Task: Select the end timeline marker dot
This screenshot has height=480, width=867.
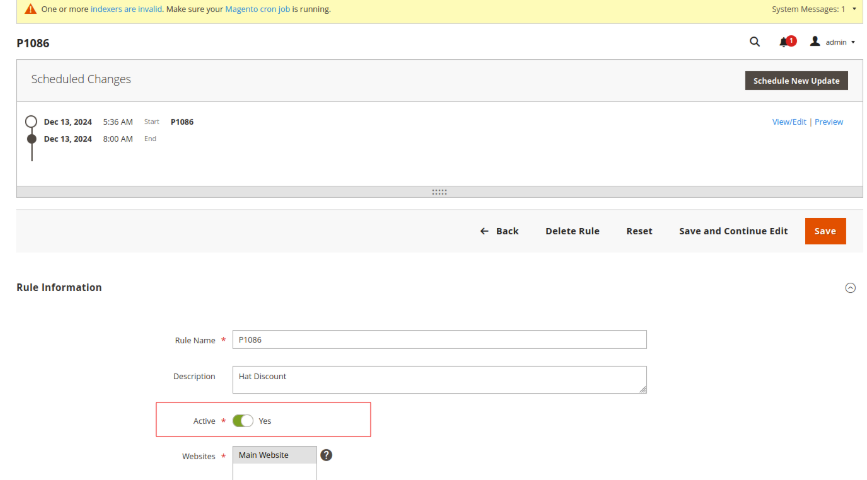Action: 32,139
